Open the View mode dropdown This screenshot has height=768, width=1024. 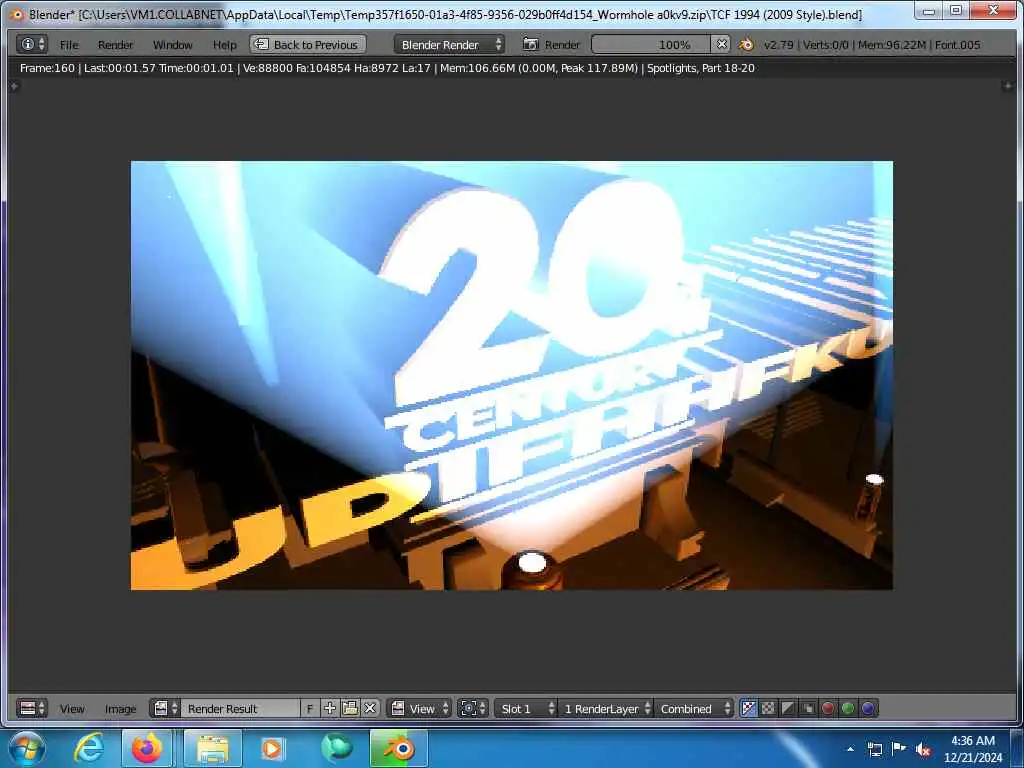tap(420, 709)
